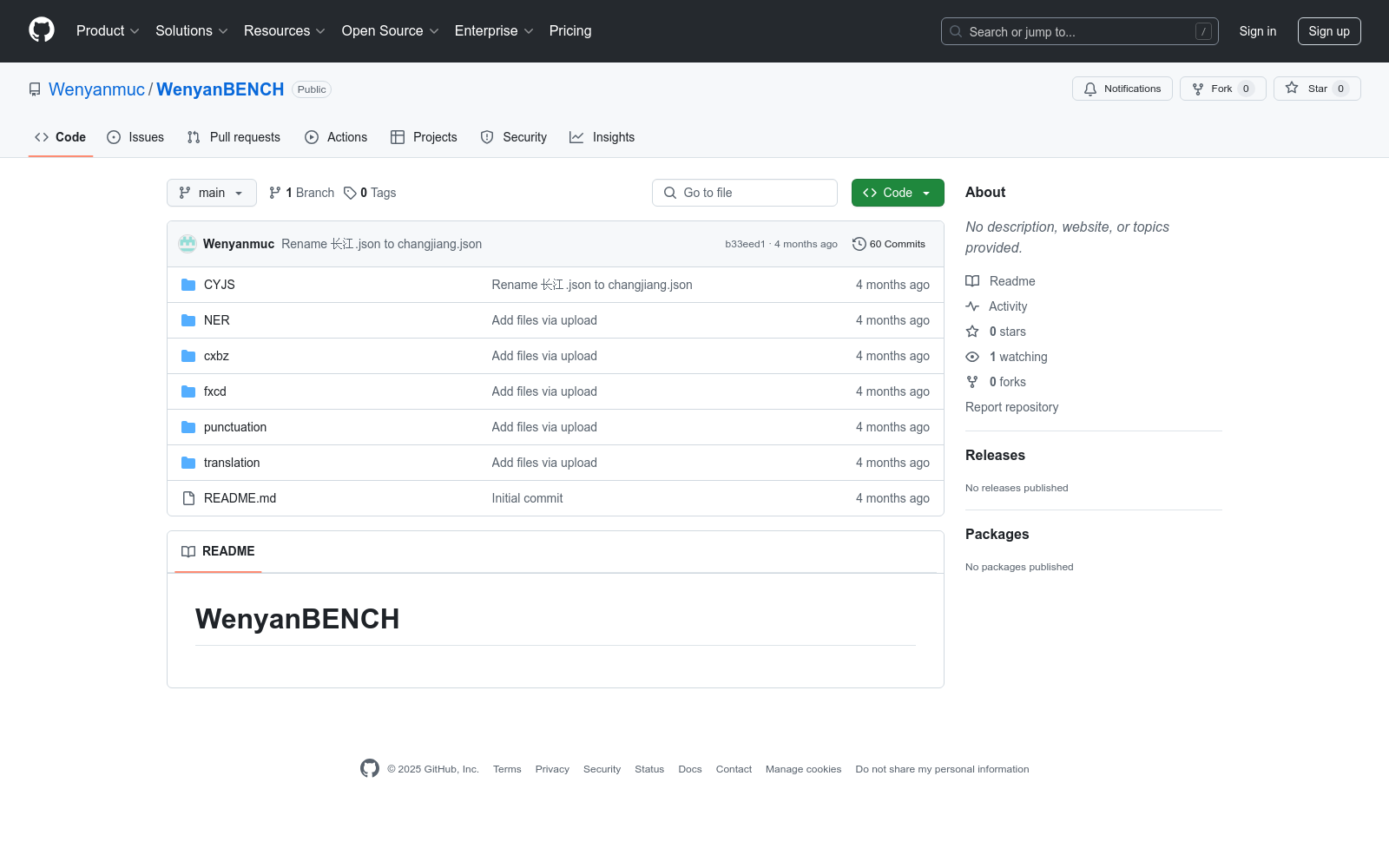The width and height of the screenshot is (1389, 868).
Task: Expand the green Code dropdown button
Action: (897, 193)
